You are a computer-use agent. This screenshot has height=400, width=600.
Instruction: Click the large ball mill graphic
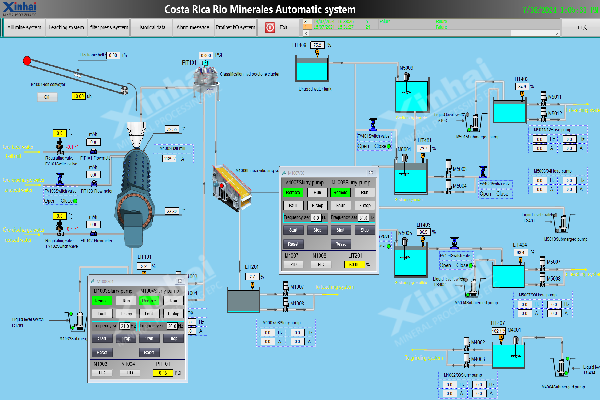[x=128, y=197]
